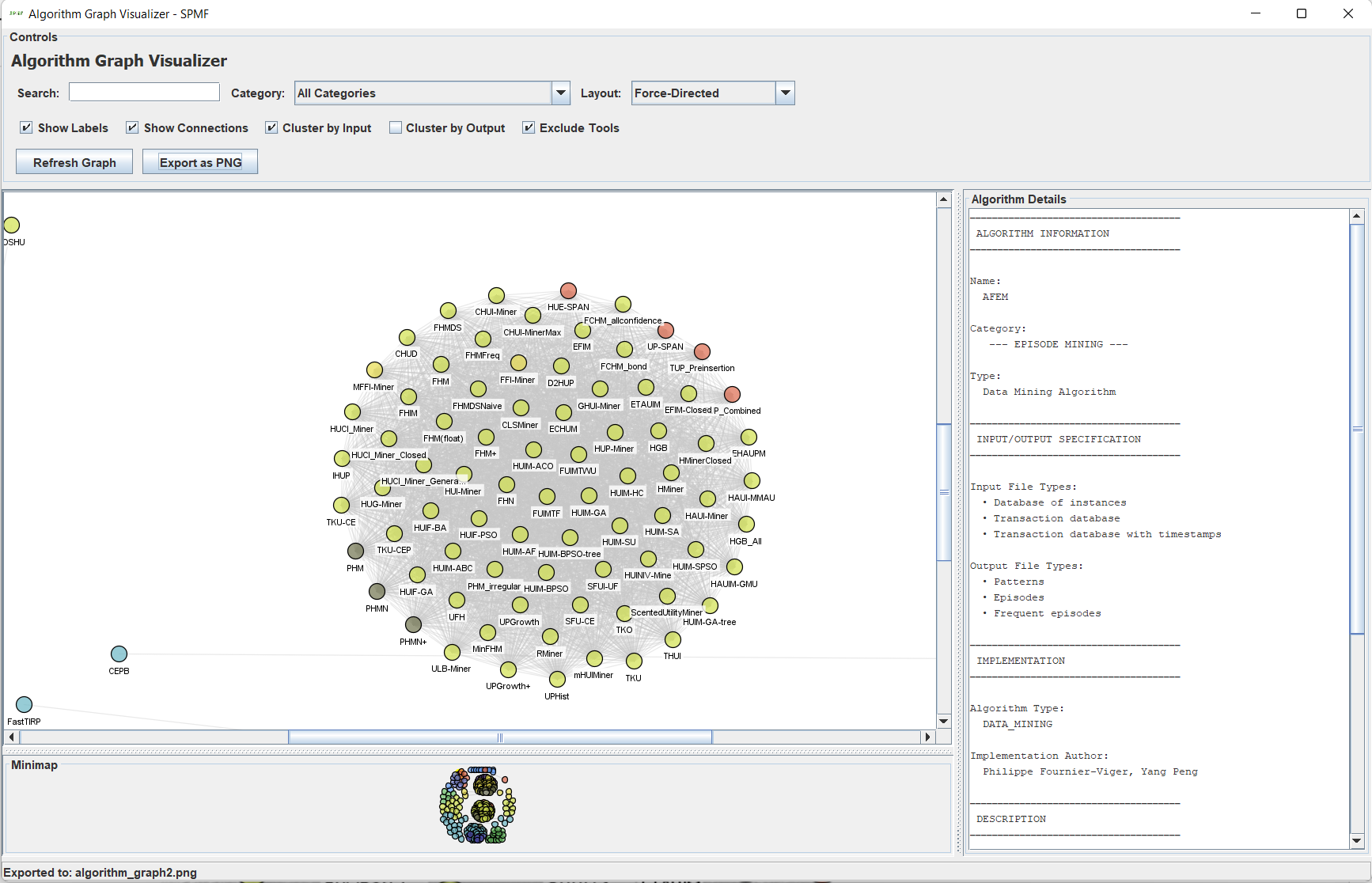
Task: Click Algorithm Details scroll down arrow
Action: [x=1356, y=841]
